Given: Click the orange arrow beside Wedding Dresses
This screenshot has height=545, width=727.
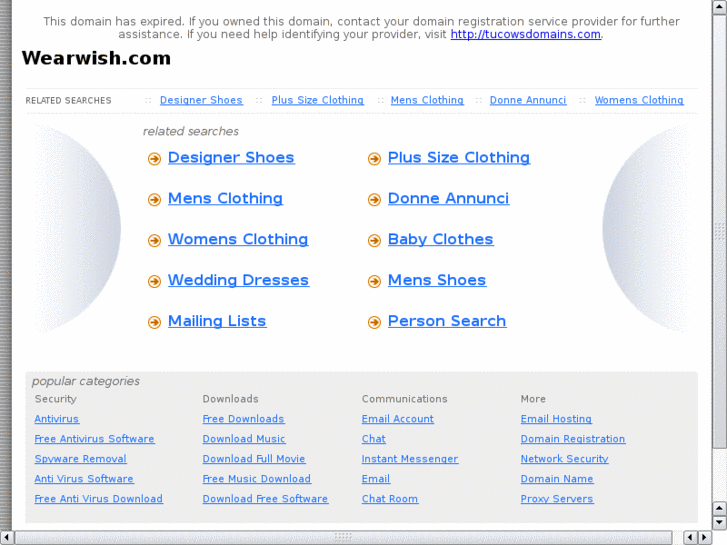Looking at the screenshot, I should [154, 282].
